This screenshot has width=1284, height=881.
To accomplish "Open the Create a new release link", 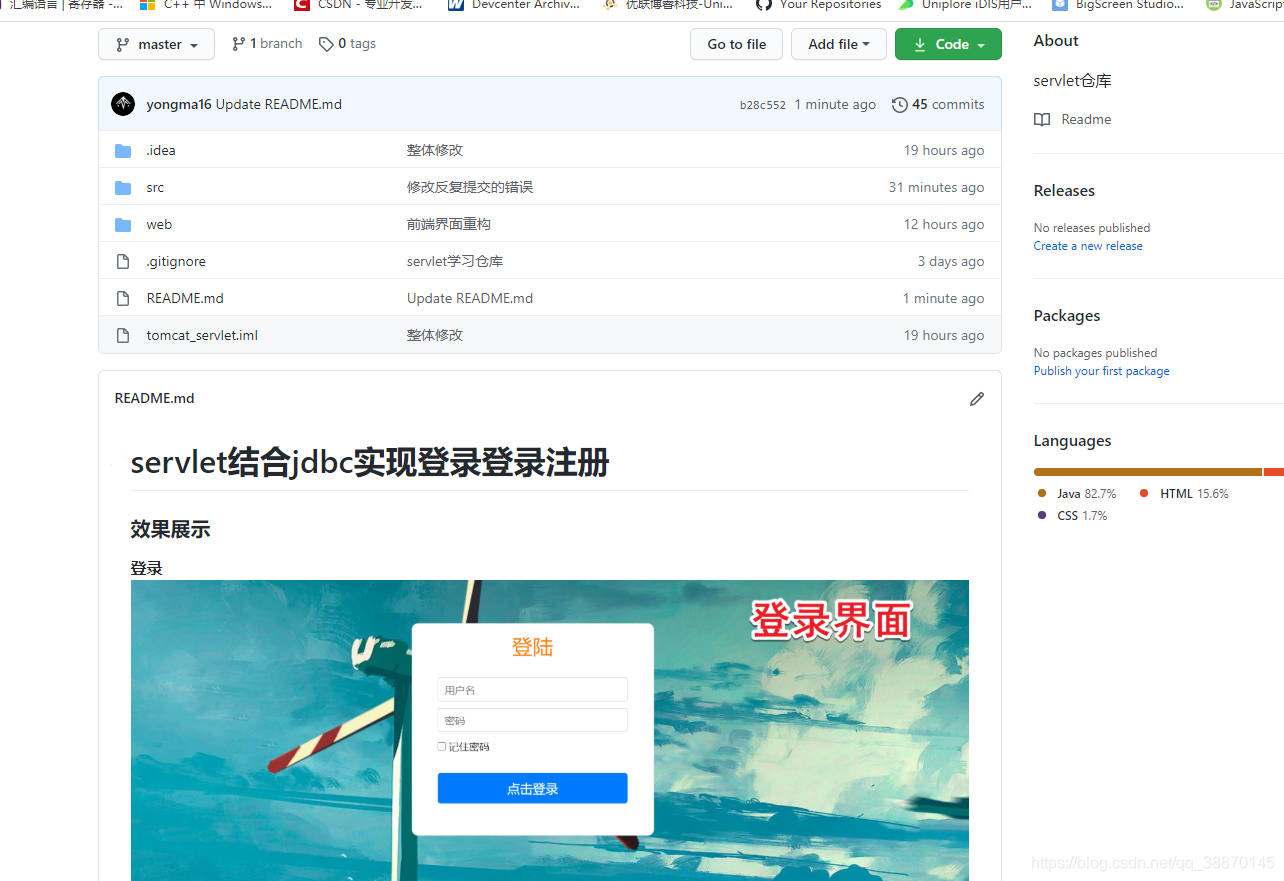I will (x=1087, y=245).
